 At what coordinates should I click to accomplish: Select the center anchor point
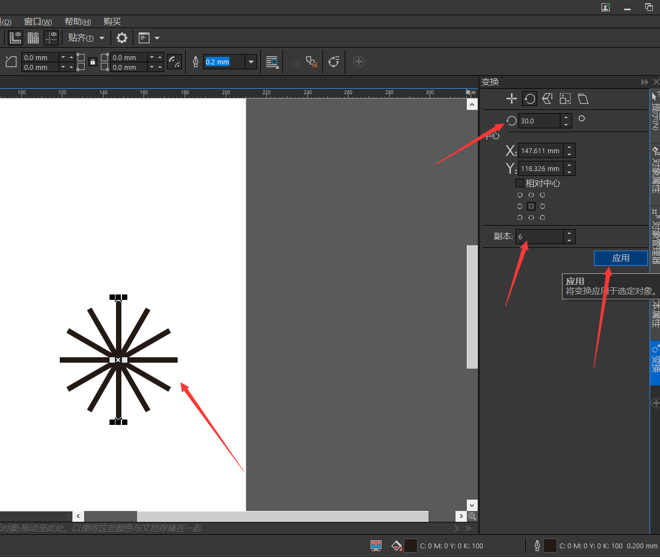click(531, 206)
